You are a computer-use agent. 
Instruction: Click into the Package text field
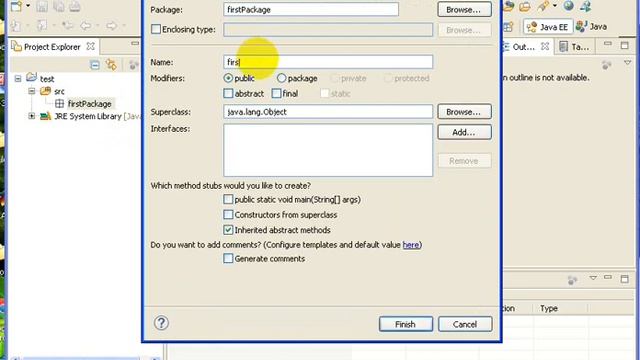pos(311,9)
